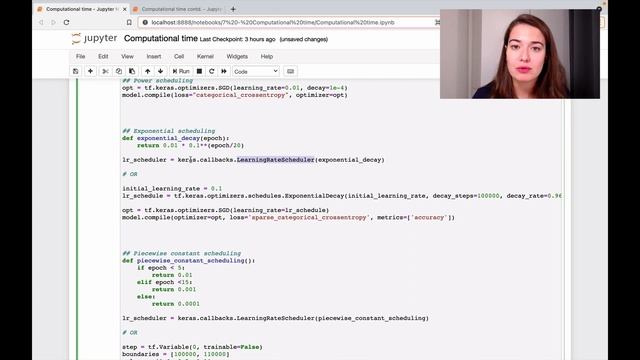
Task: Open the command palette keyboard icon
Action: point(290,71)
